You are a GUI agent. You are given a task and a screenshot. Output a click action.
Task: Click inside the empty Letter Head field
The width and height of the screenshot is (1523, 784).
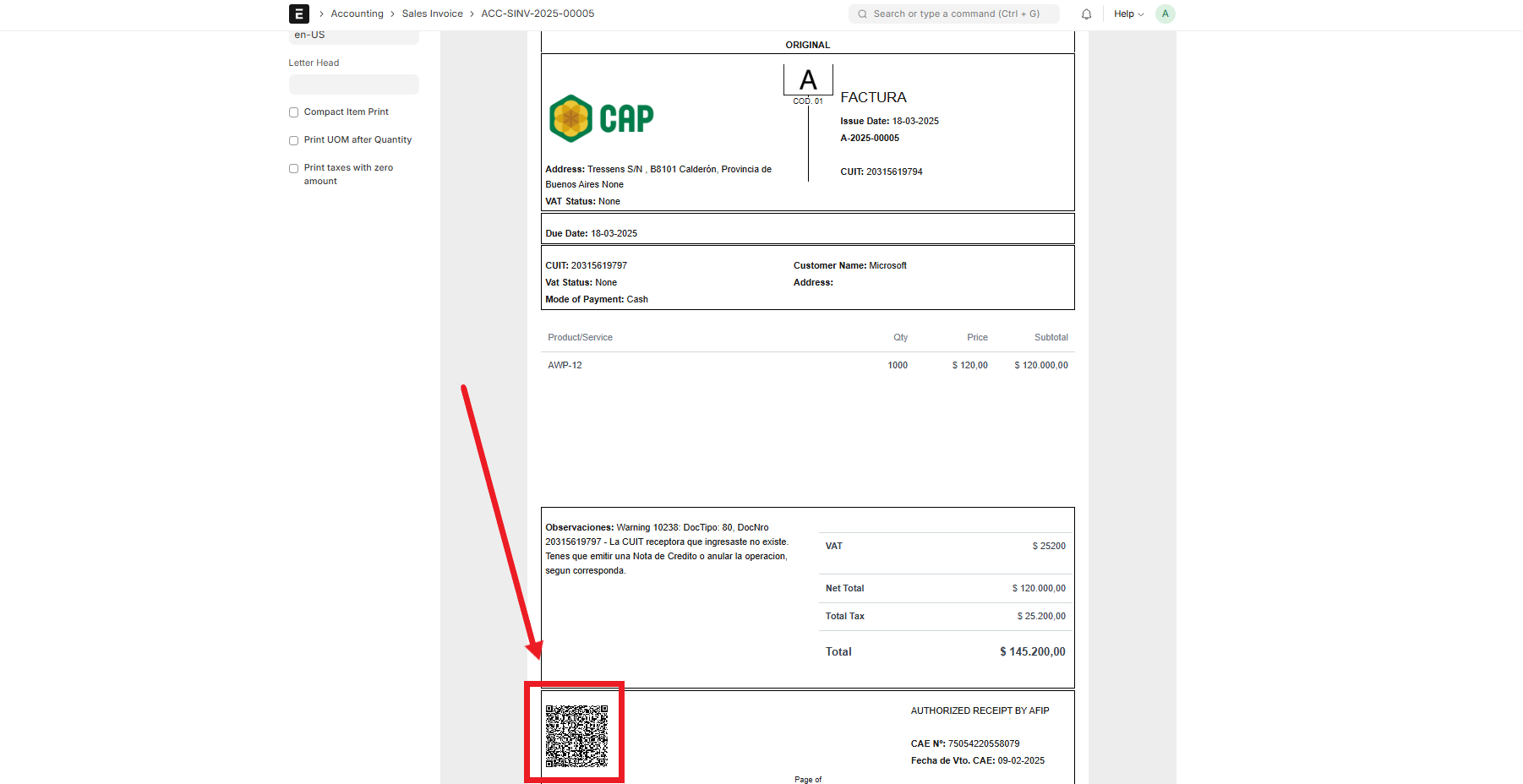pos(353,84)
